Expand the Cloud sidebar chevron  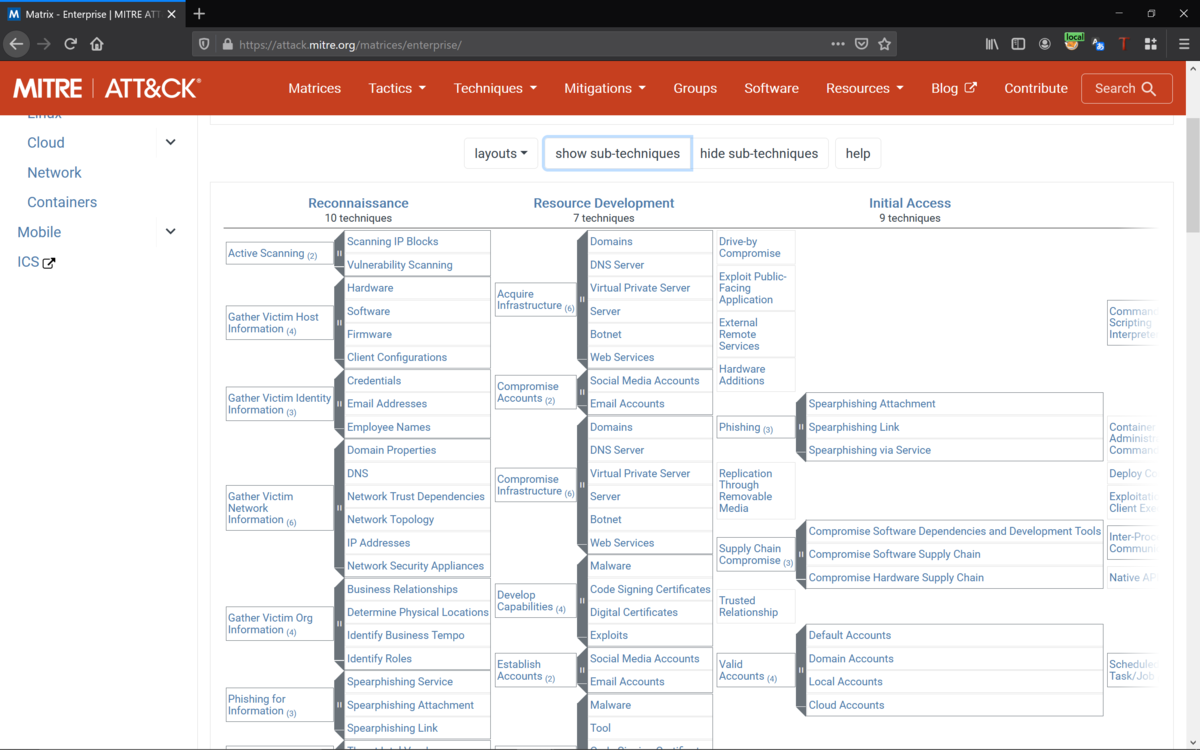(x=170, y=142)
